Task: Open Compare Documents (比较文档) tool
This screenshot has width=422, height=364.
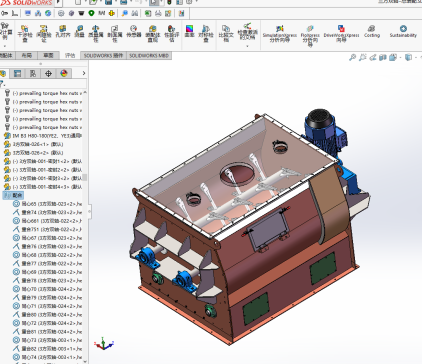Action: [x=226, y=33]
